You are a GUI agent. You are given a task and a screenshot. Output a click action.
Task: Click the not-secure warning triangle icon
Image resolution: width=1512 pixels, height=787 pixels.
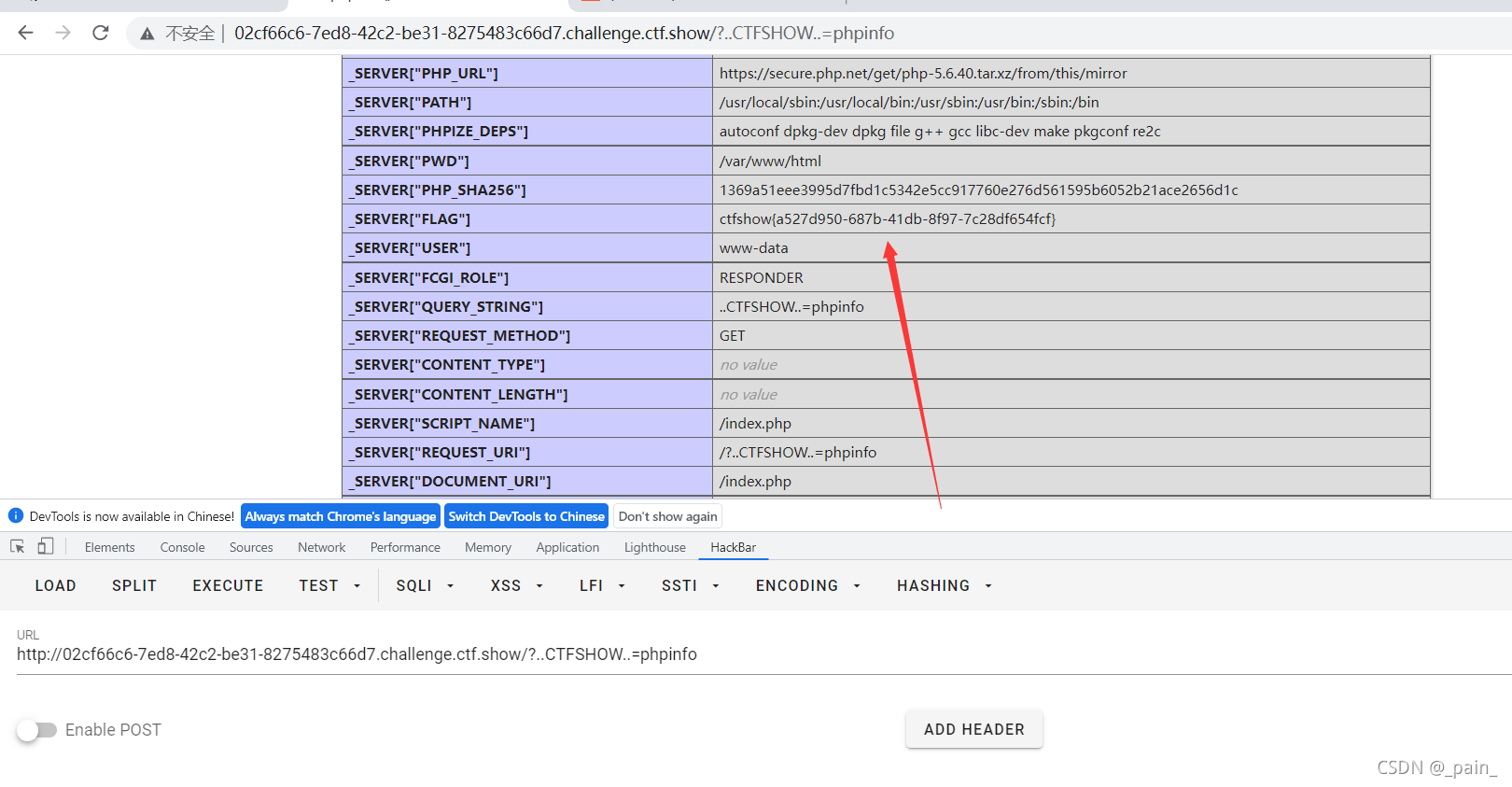147,34
